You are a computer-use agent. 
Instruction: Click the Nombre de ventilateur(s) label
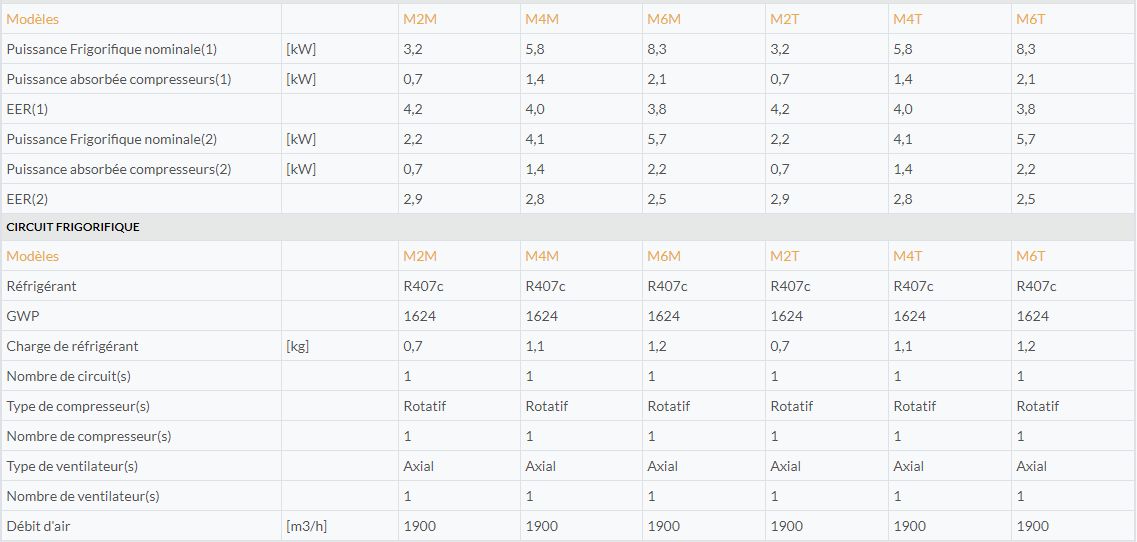click(x=83, y=496)
